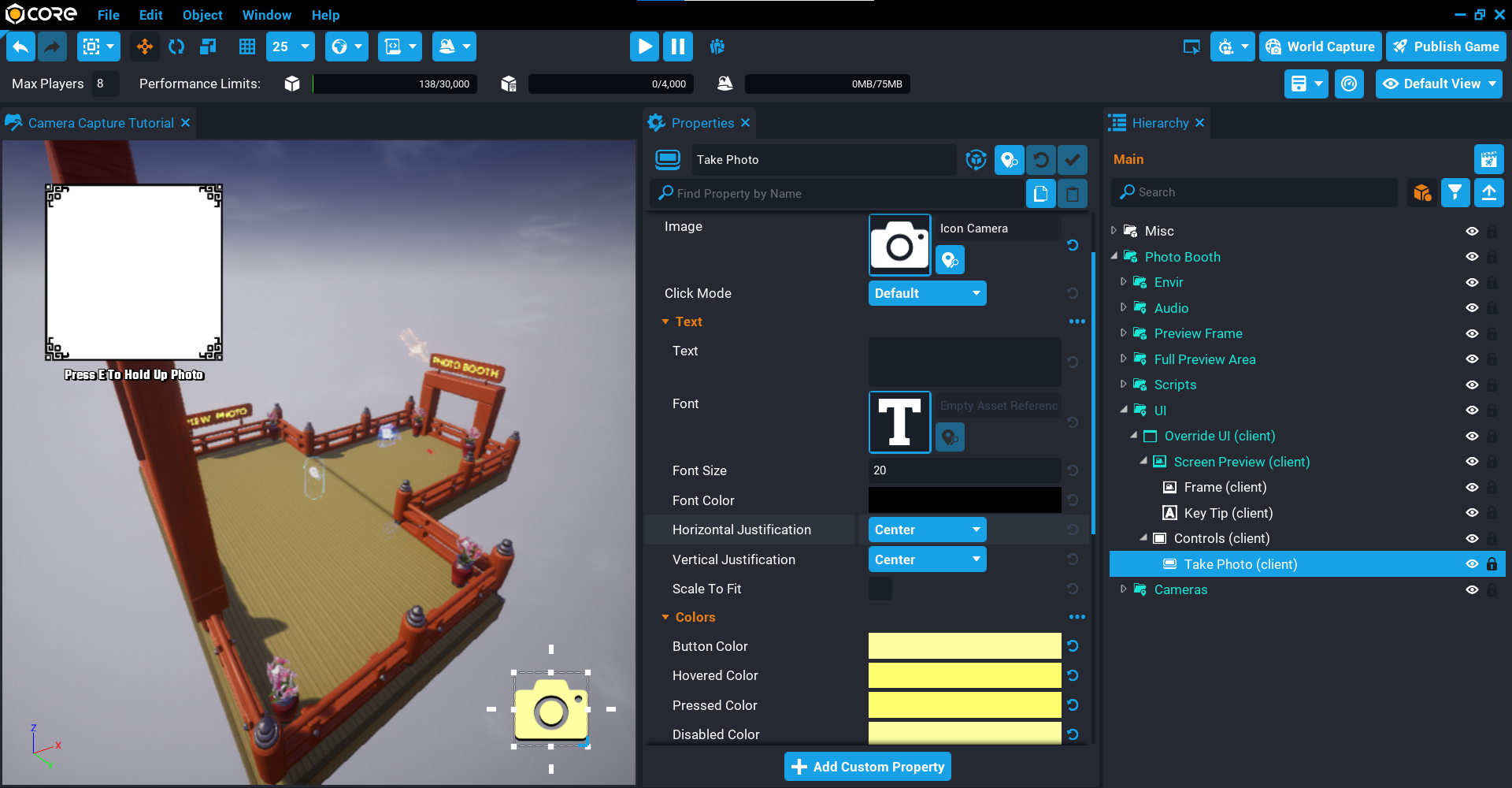The height and width of the screenshot is (788, 1512).
Task: Enable the Scale To Fit checkbox
Action: [880, 589]
